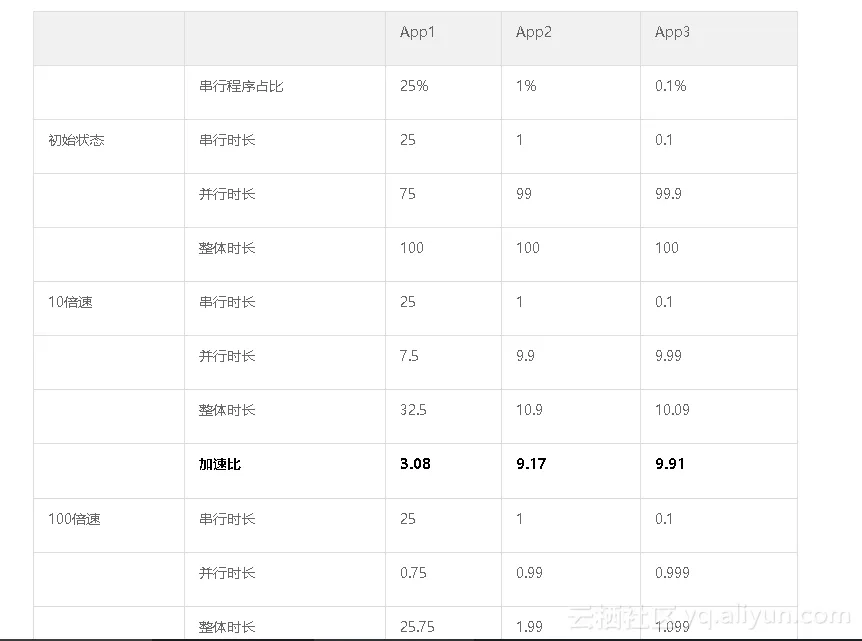Viewport: 862px width, 641px height.
Task: Click the 25% cell under App1
Action: (414, 86)
